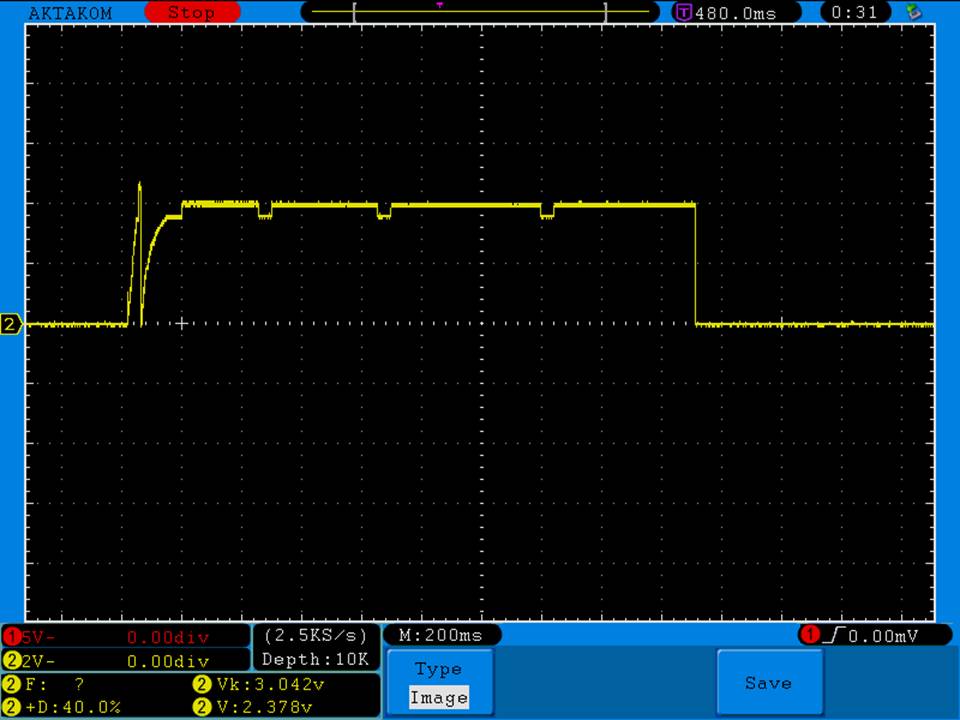
Task: Click the Depth:10K memory depth readout
Action: pos(315,660)
